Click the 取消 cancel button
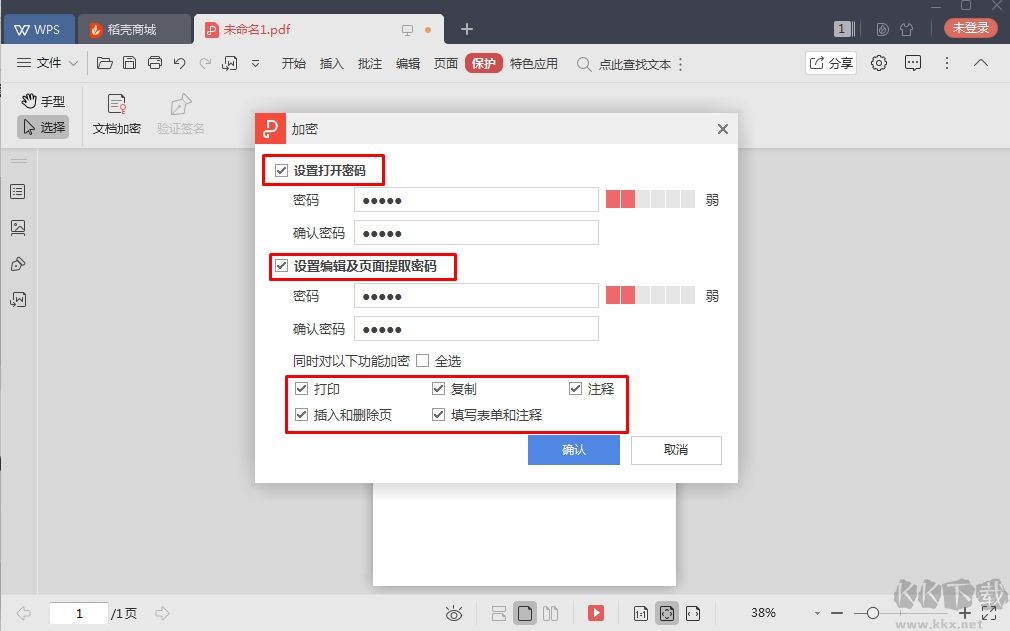 click(676, 449)
